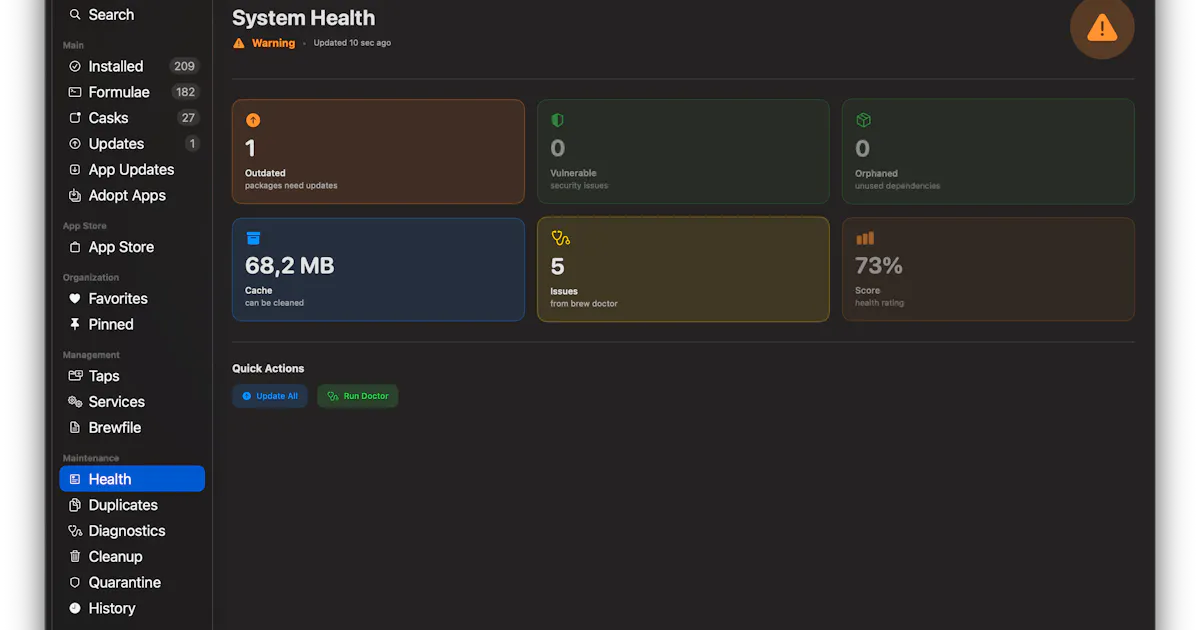Click the green shield icon on Vulnerable card

[558, 120]
